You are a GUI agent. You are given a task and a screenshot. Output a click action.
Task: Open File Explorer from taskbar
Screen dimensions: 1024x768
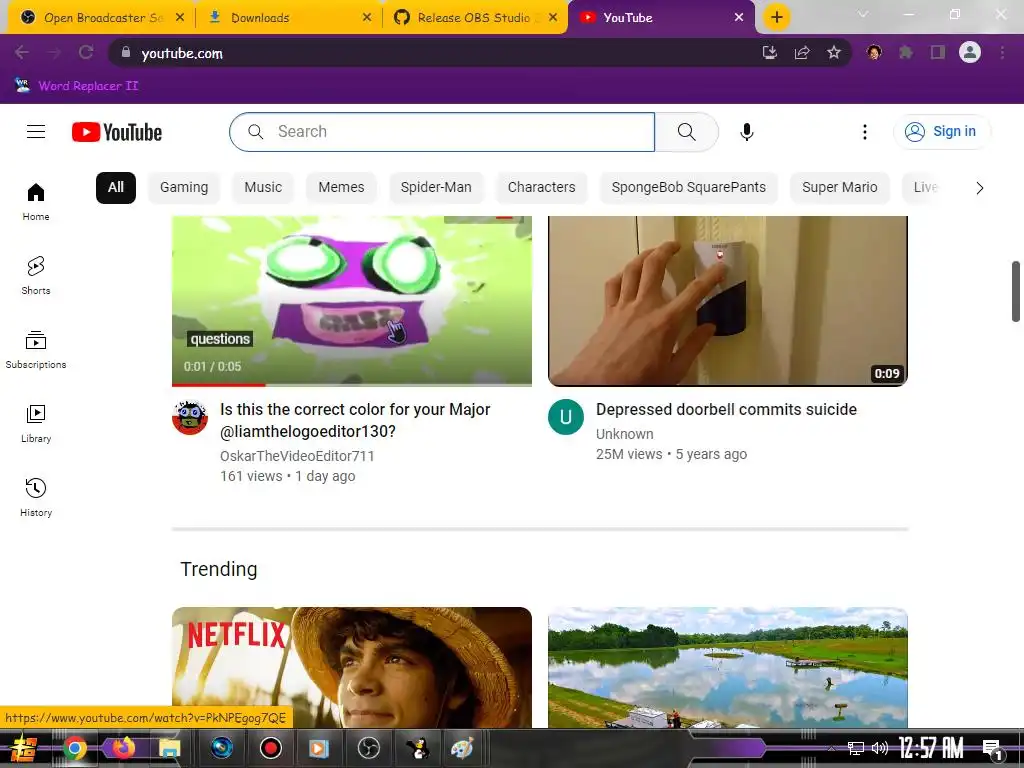pyautogui.click(x=170, y=748)
